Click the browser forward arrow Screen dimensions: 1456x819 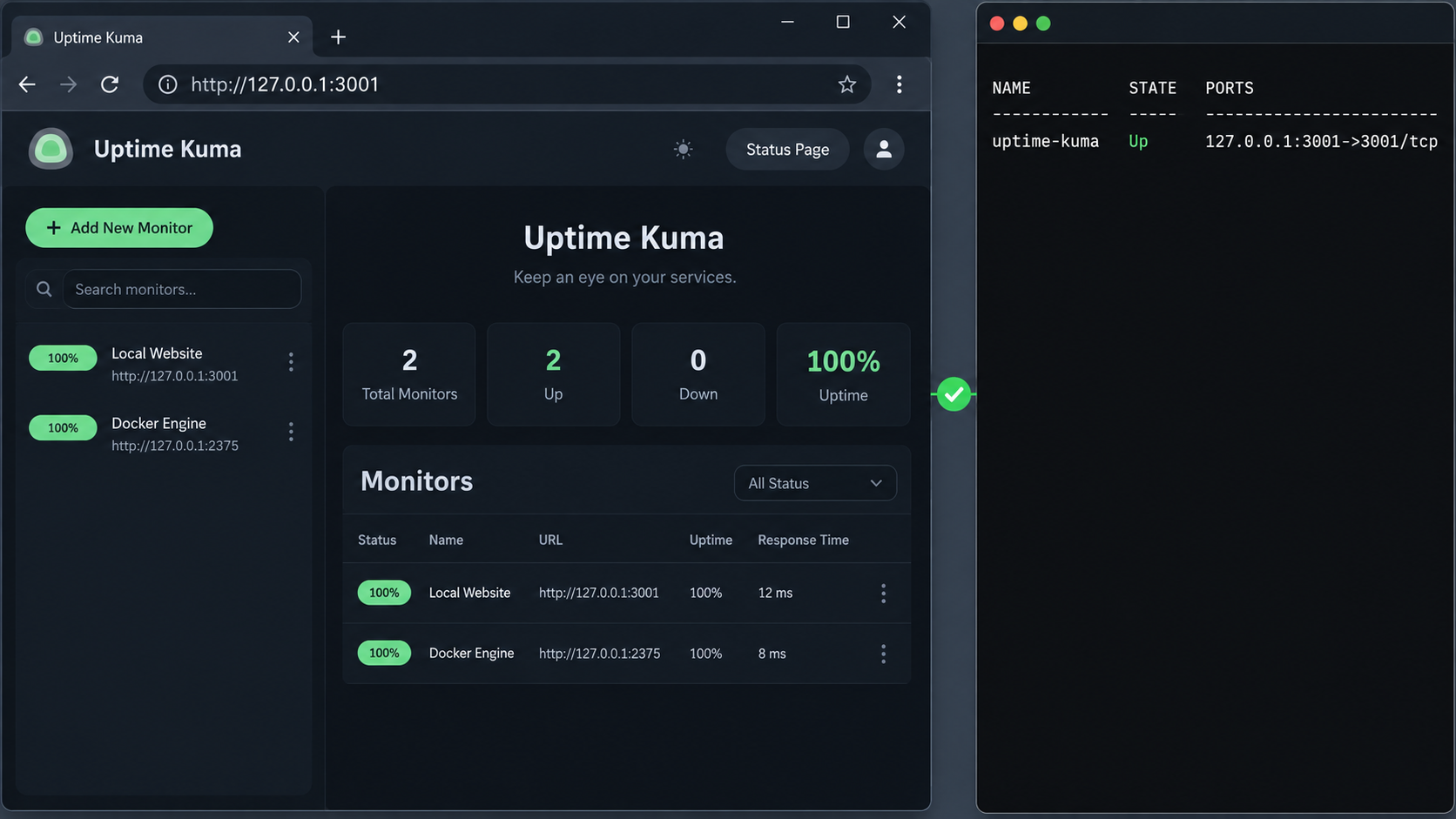coord(68,84)
